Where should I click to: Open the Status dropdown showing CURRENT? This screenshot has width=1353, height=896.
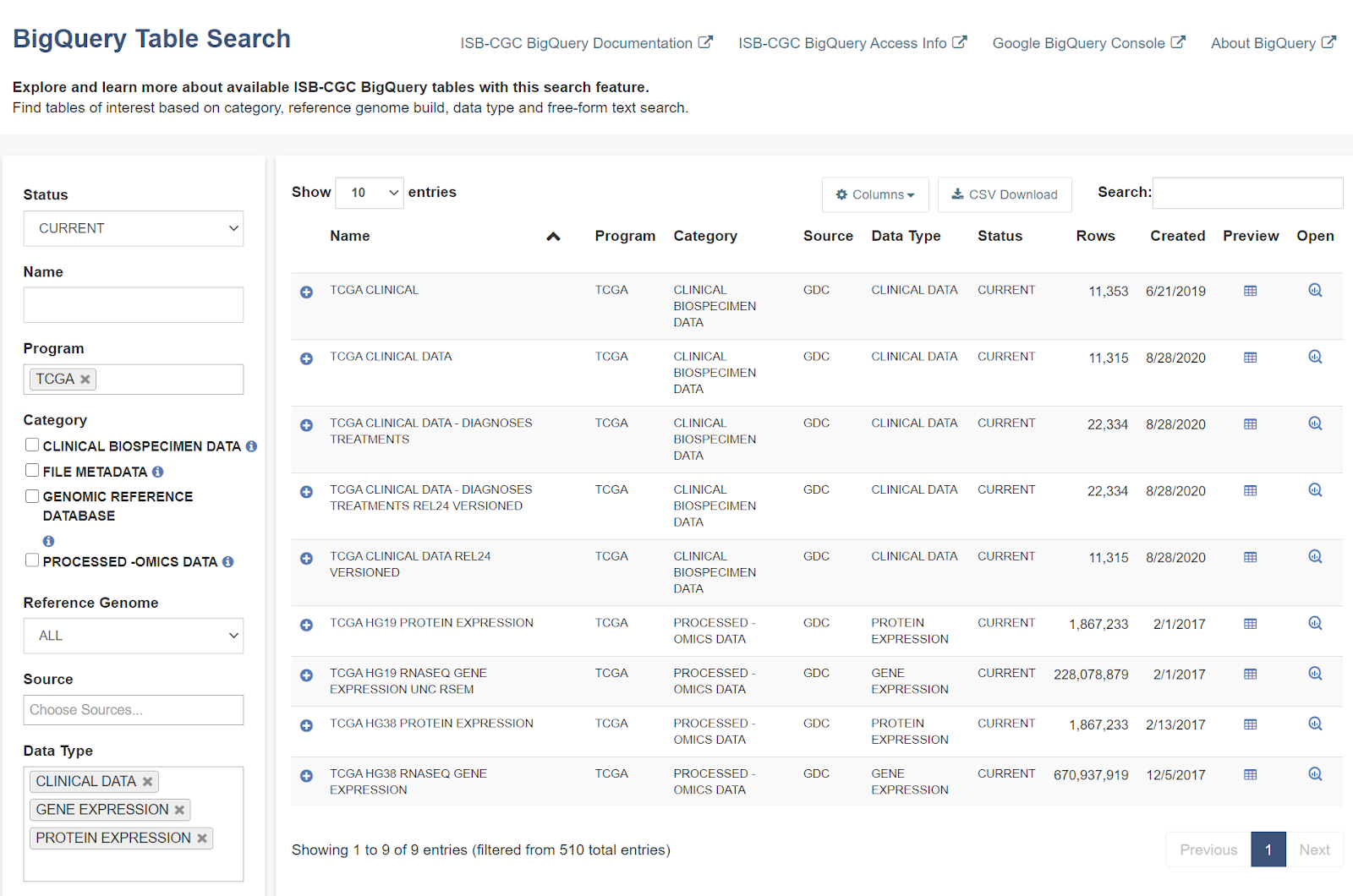point(134,228)
